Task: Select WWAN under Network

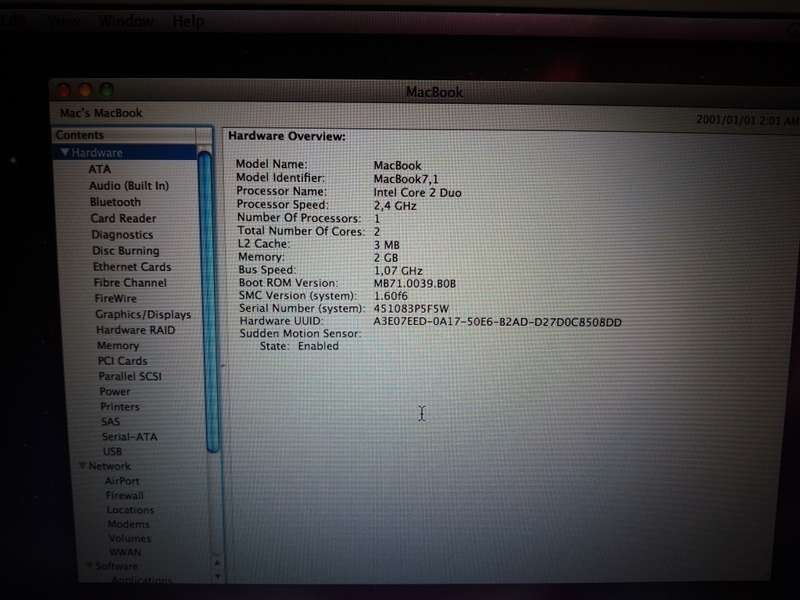Action: coord(126,552)
